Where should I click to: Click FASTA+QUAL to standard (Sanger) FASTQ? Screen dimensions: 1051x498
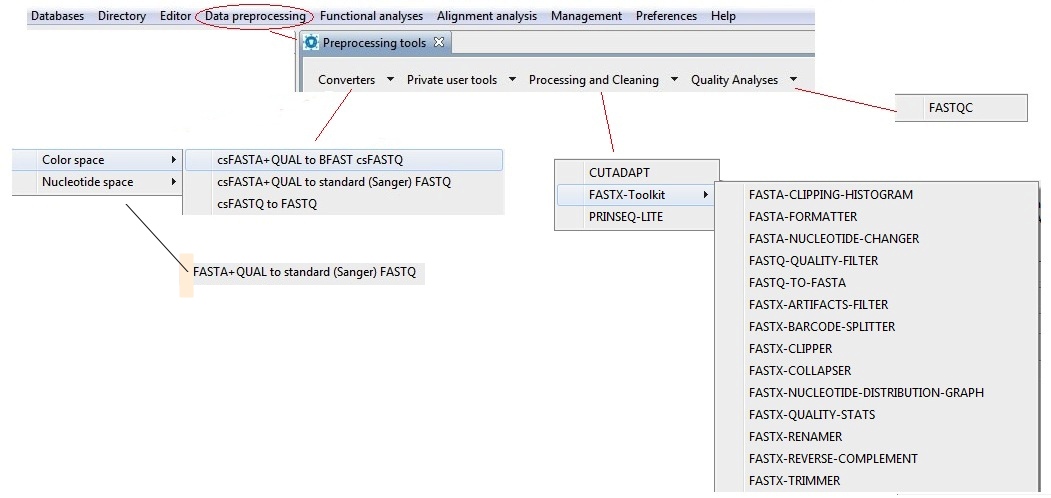(x=304, y=272)
